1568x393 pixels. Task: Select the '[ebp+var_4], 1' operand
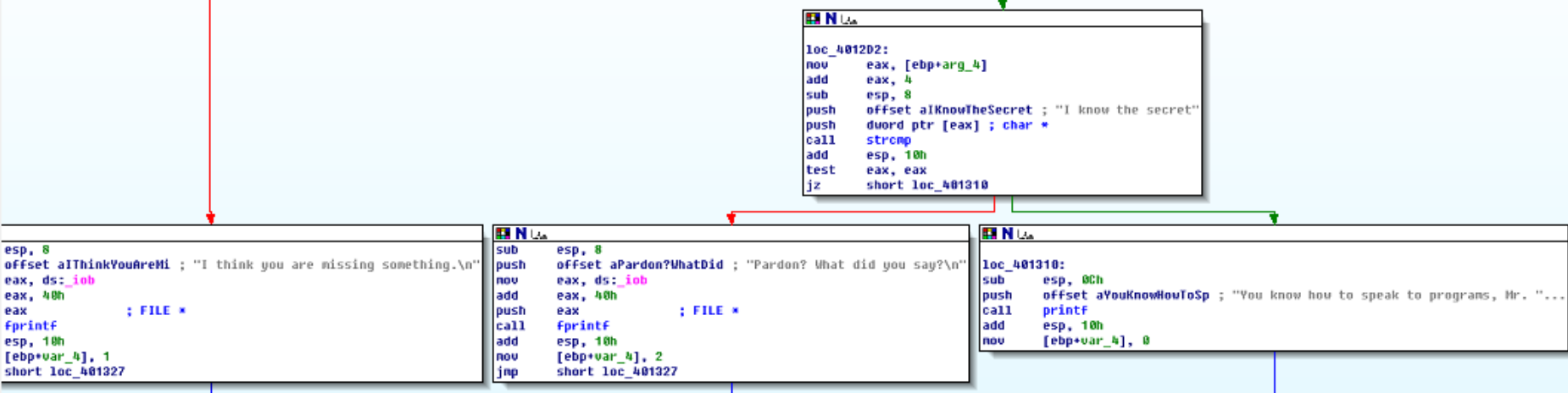(x=57, y=357)
